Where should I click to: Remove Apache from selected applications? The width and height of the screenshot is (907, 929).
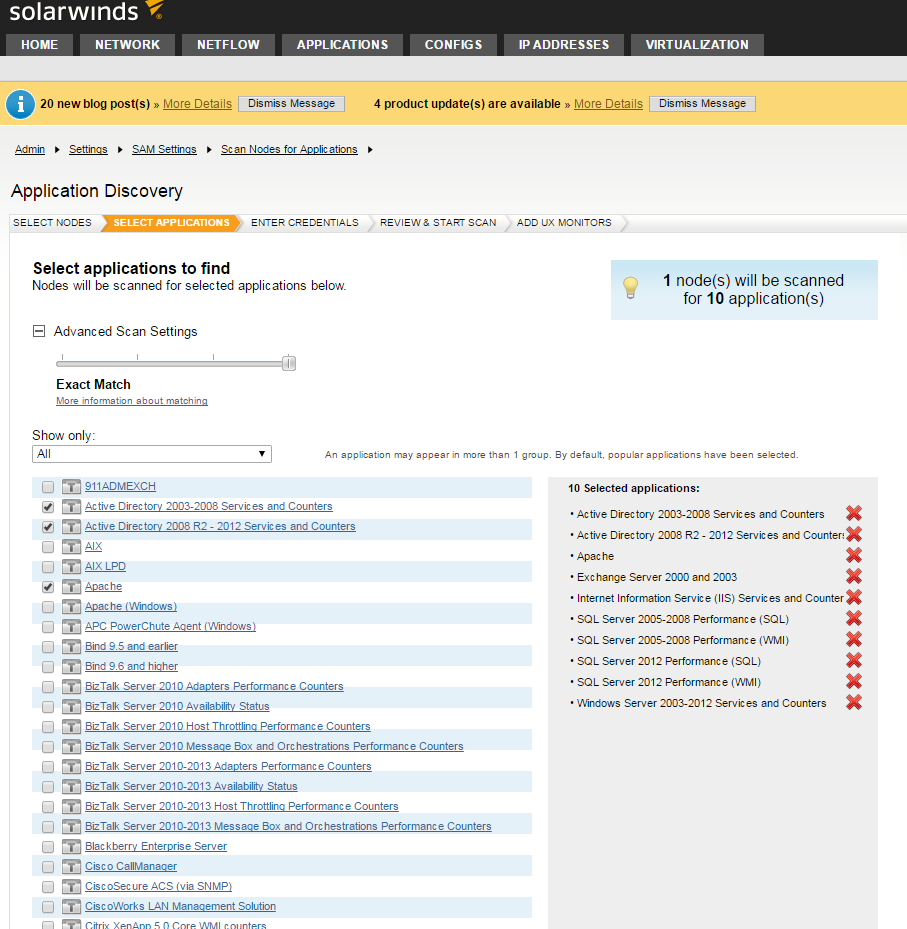(854, 555)
